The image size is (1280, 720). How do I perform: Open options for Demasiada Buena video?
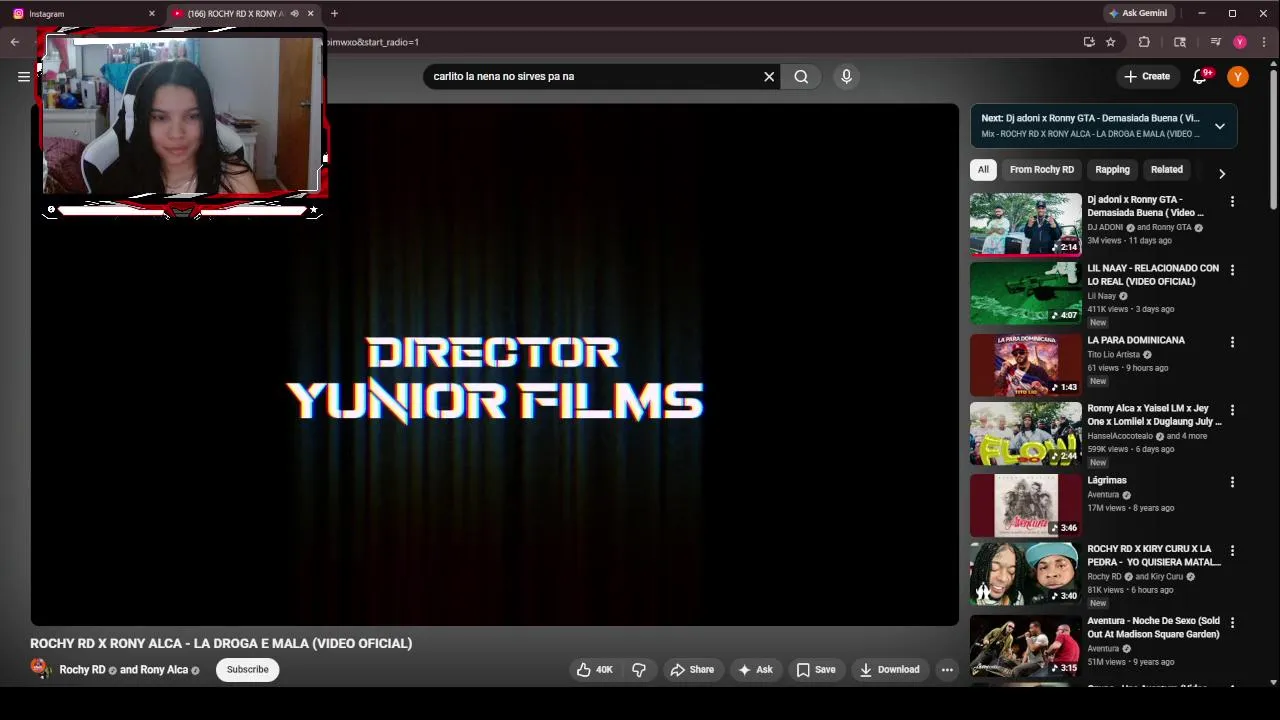click(1232, 202)
